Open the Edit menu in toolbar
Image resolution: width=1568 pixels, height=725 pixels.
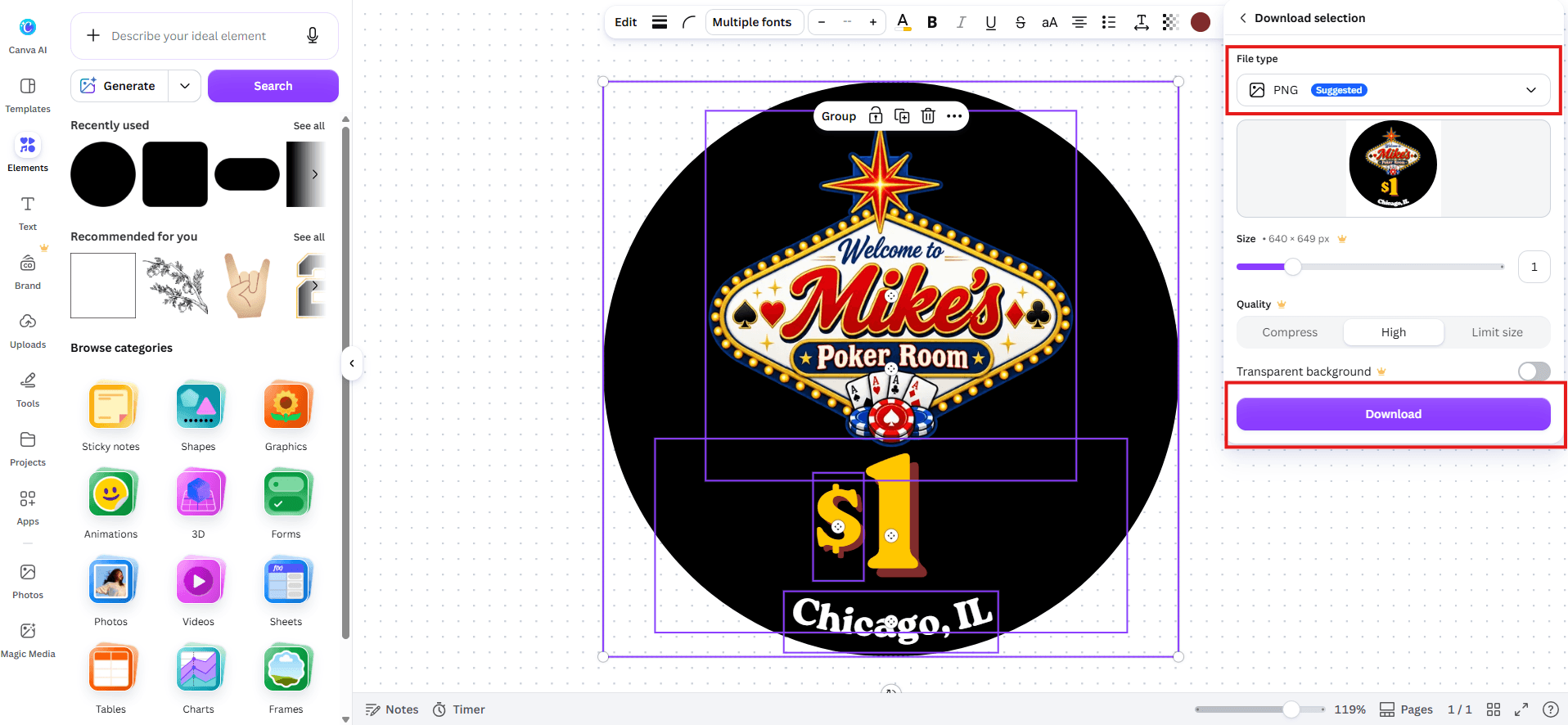tap(626, 22)
